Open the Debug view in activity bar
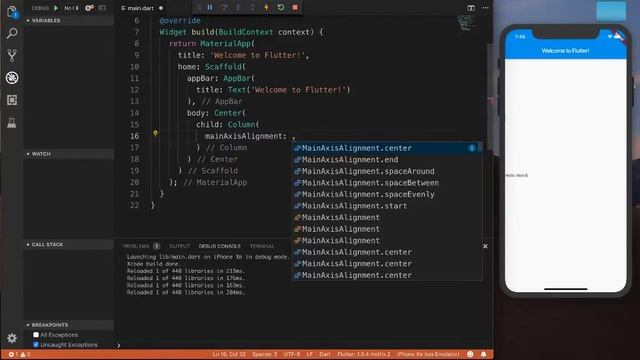This screenshot has height=360, width=640. tap(12, 78)
